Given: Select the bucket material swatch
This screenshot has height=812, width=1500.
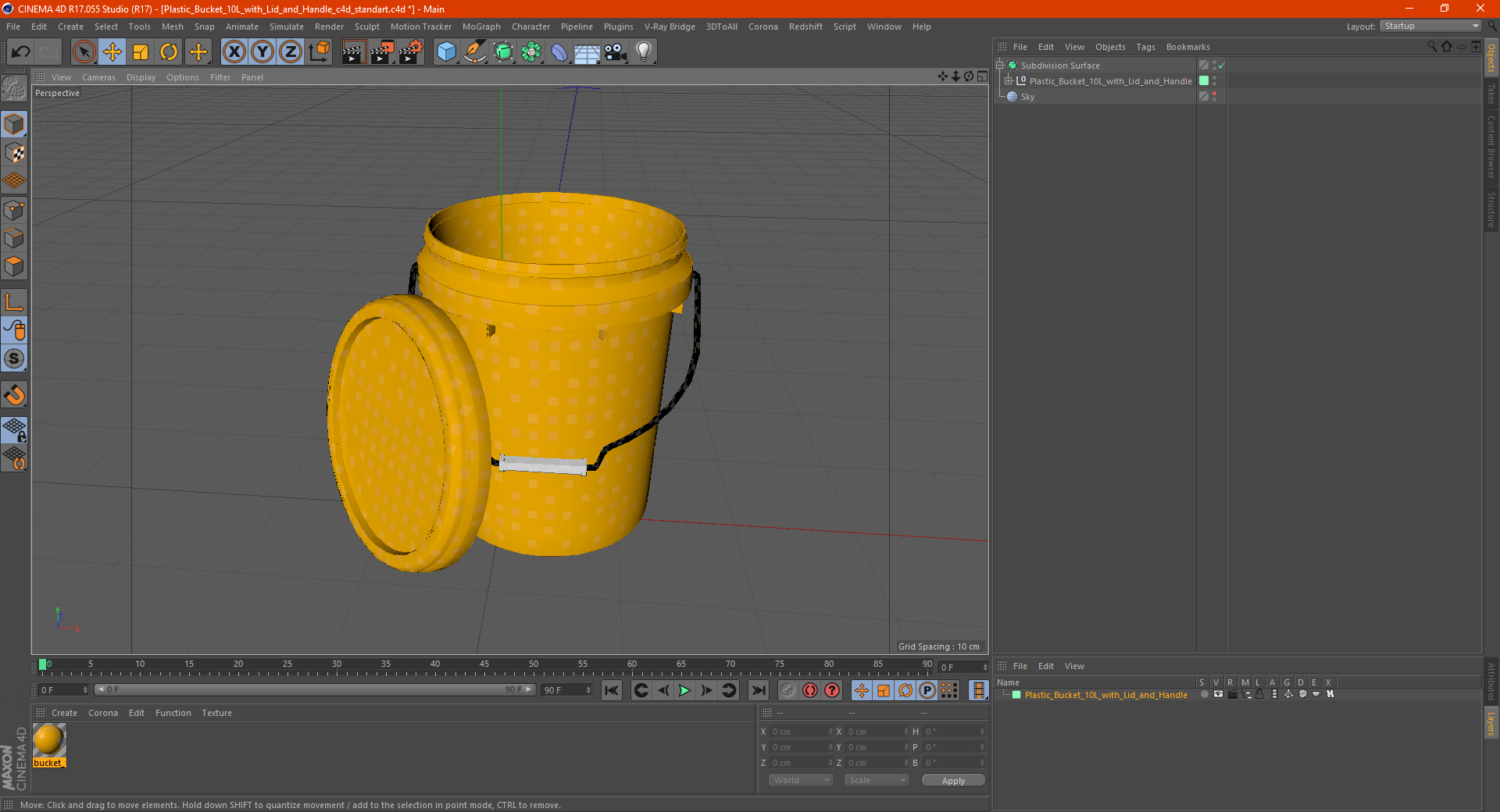Looking at the screenshot, I should coord(49,740).
